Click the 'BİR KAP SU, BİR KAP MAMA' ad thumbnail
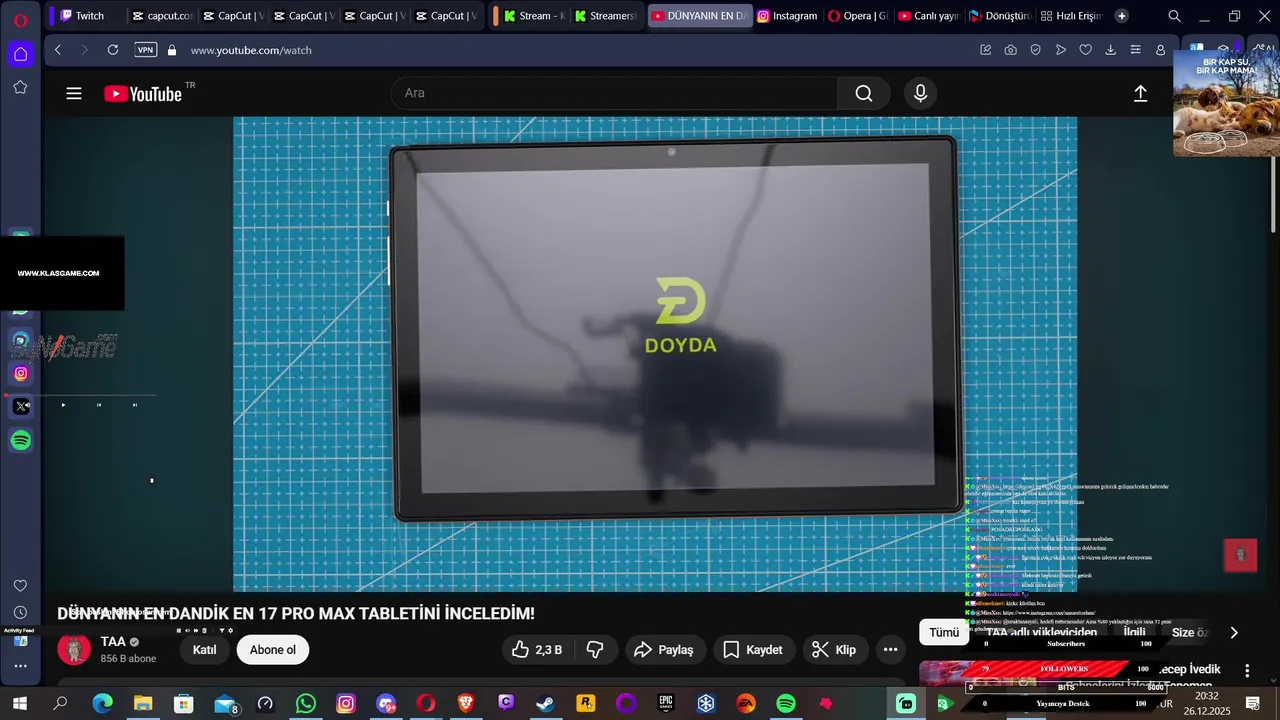The width and height of the screenshot is (1280, 720). [x=1226, y=103]
